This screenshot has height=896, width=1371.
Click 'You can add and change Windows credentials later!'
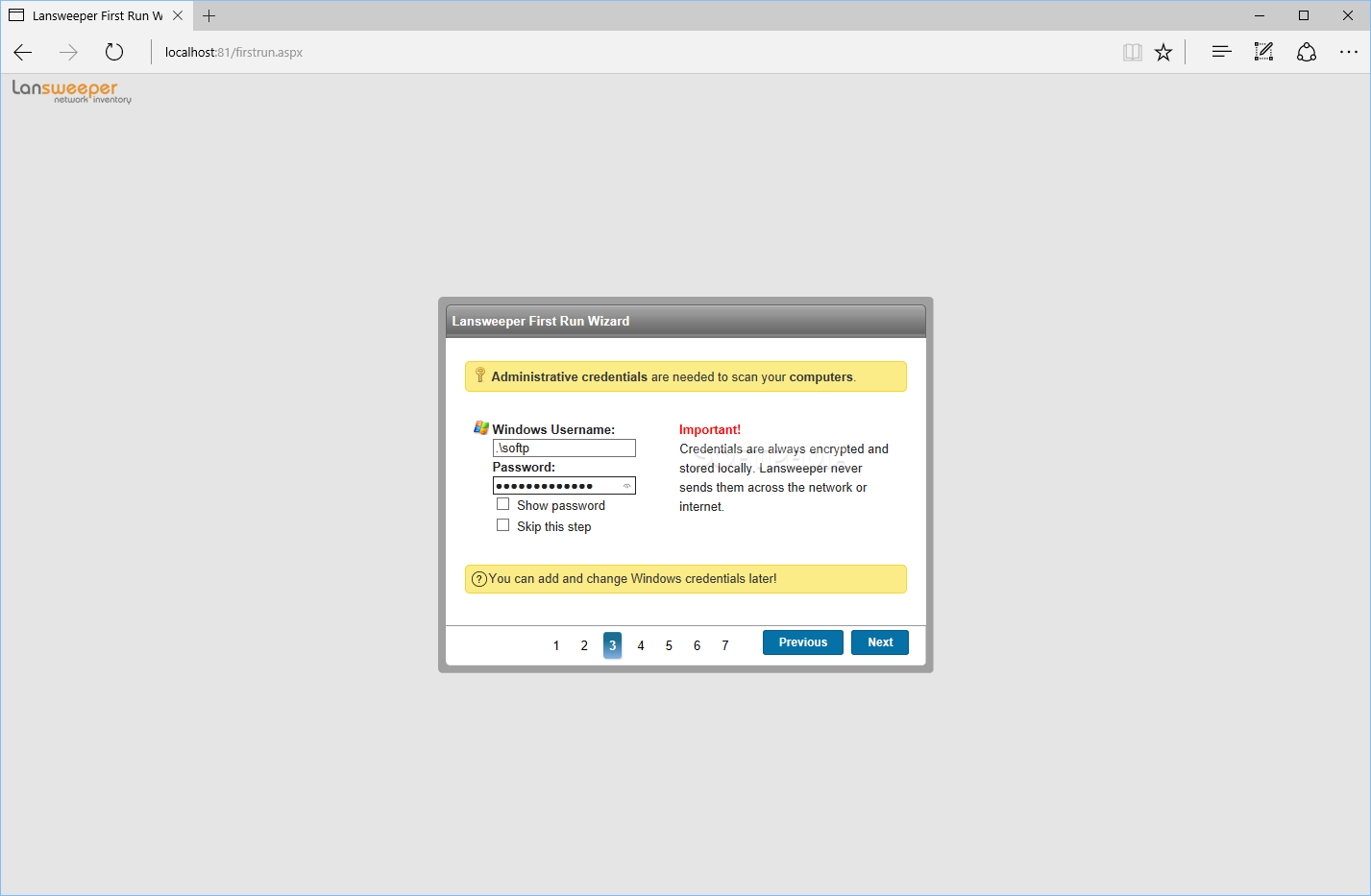coord(633,579)
